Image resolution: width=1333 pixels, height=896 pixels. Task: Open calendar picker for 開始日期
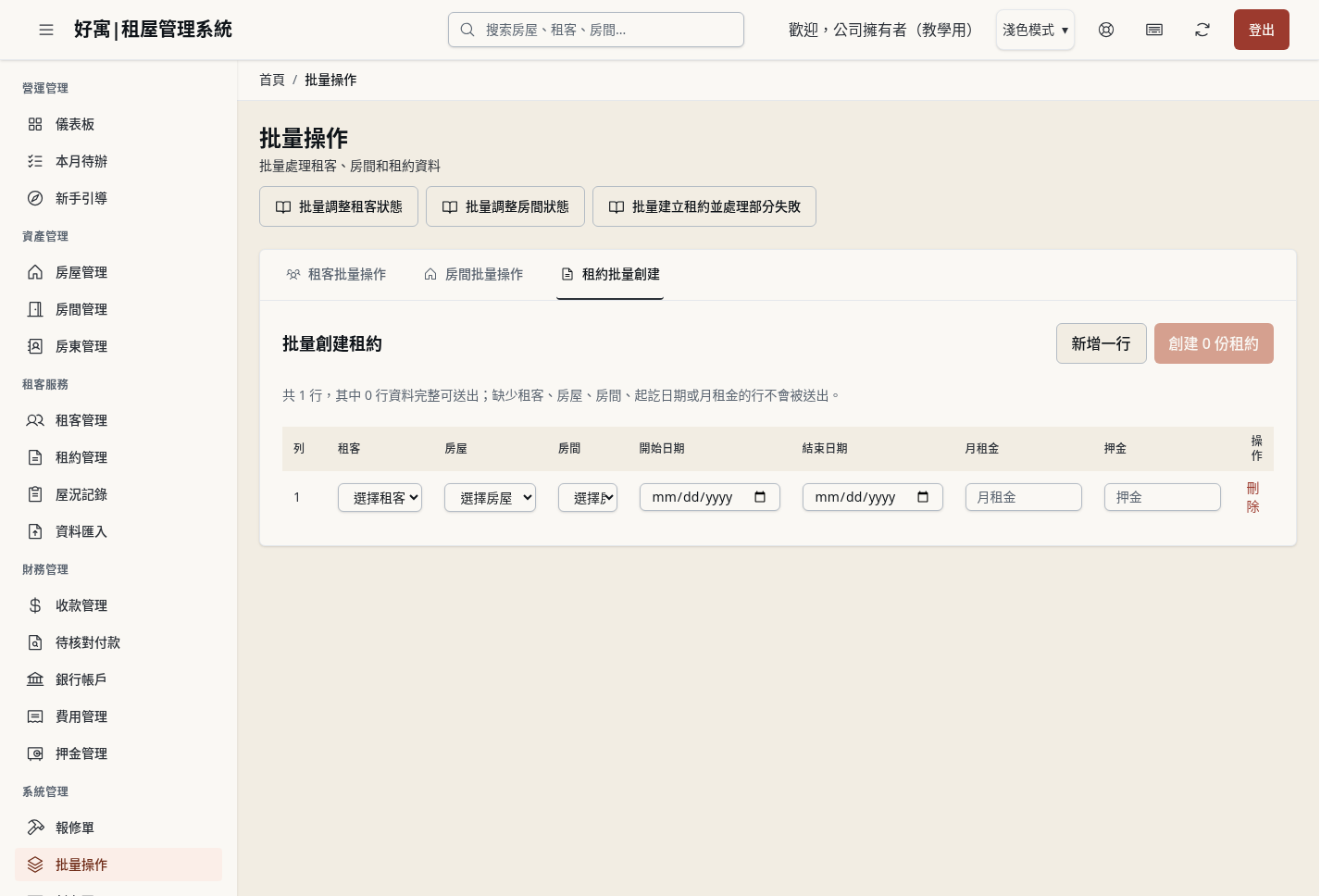click(760, 497)
